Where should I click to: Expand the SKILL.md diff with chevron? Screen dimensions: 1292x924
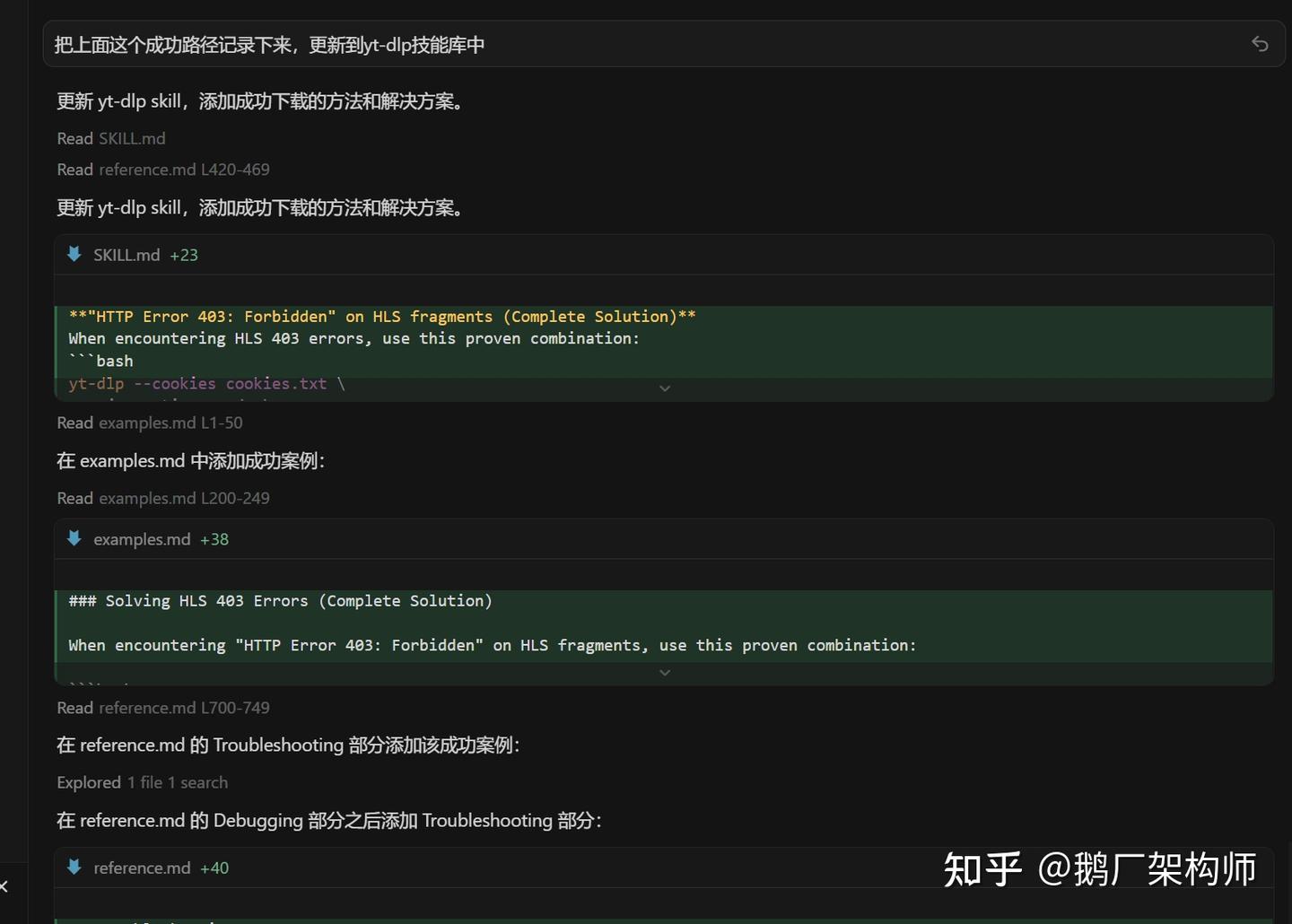(x=665, y=388)
